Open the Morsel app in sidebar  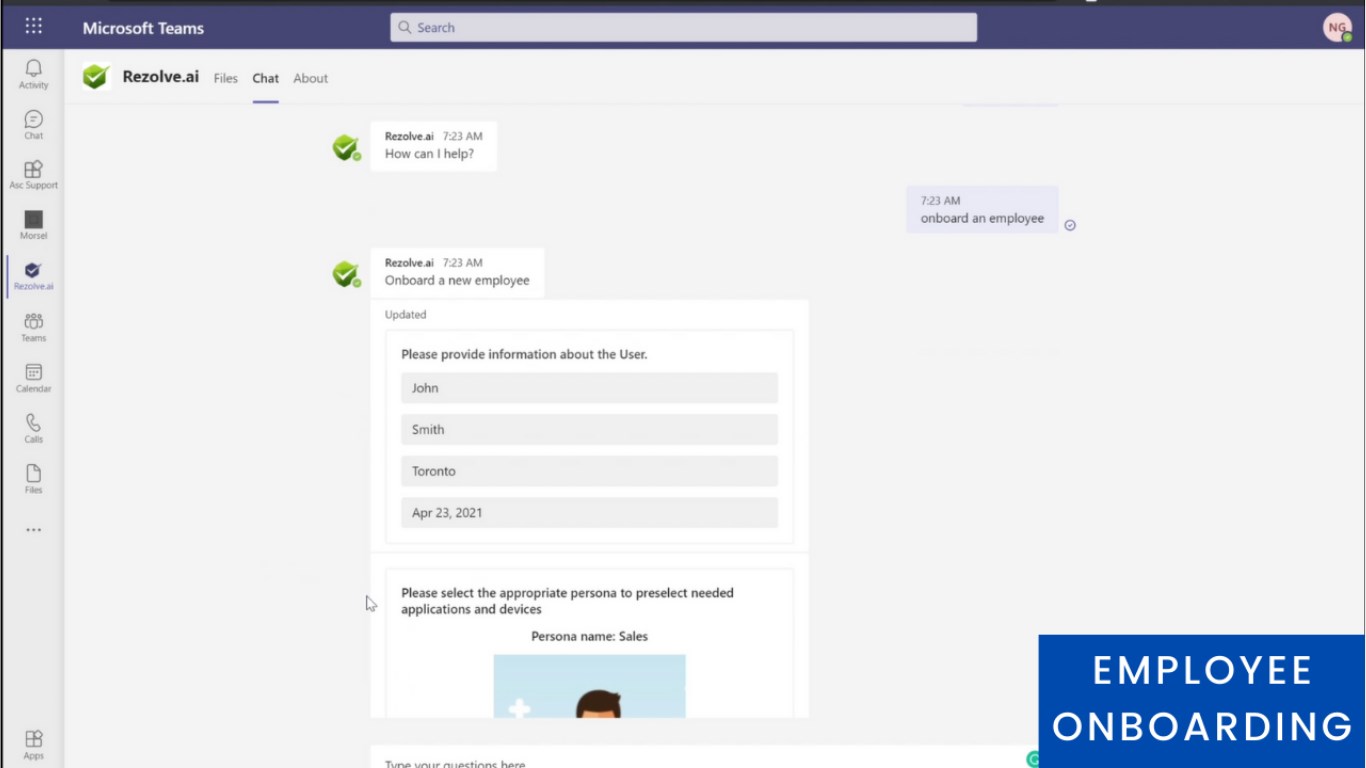coord(33,225)
